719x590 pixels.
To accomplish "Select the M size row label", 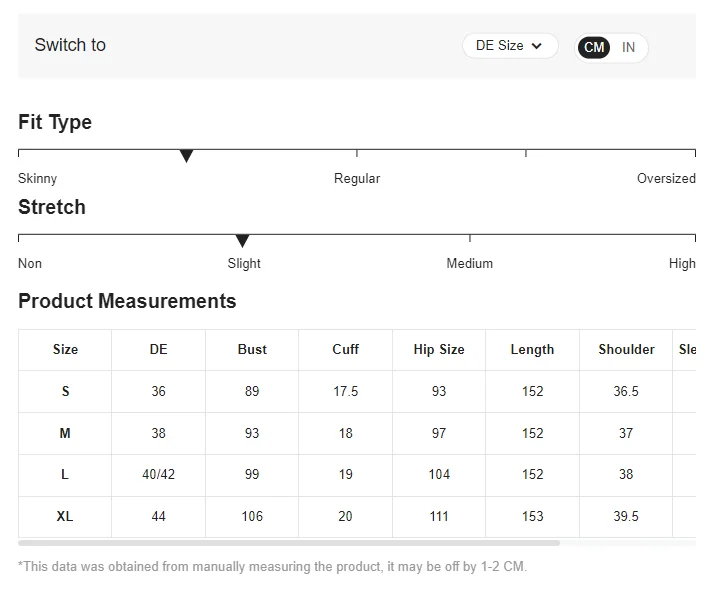I will pos(65,433).
